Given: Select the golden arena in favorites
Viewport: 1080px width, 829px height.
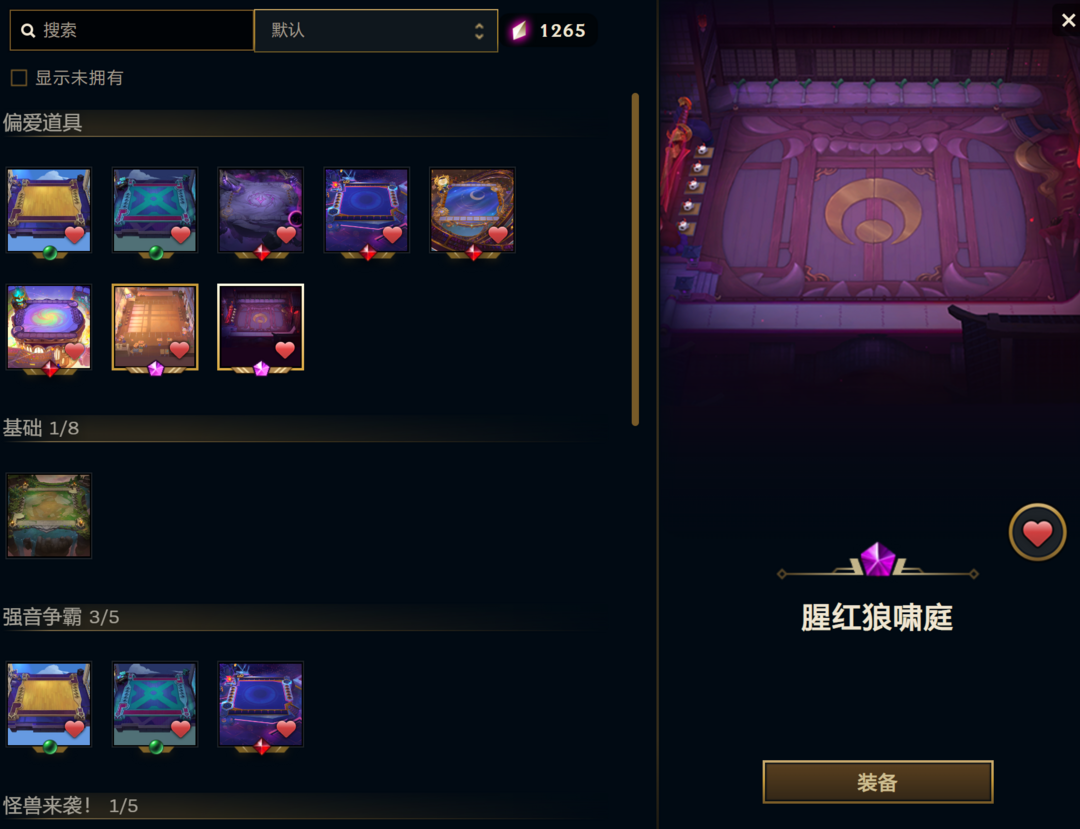Looking at the screenshot, I should (49, 210).
